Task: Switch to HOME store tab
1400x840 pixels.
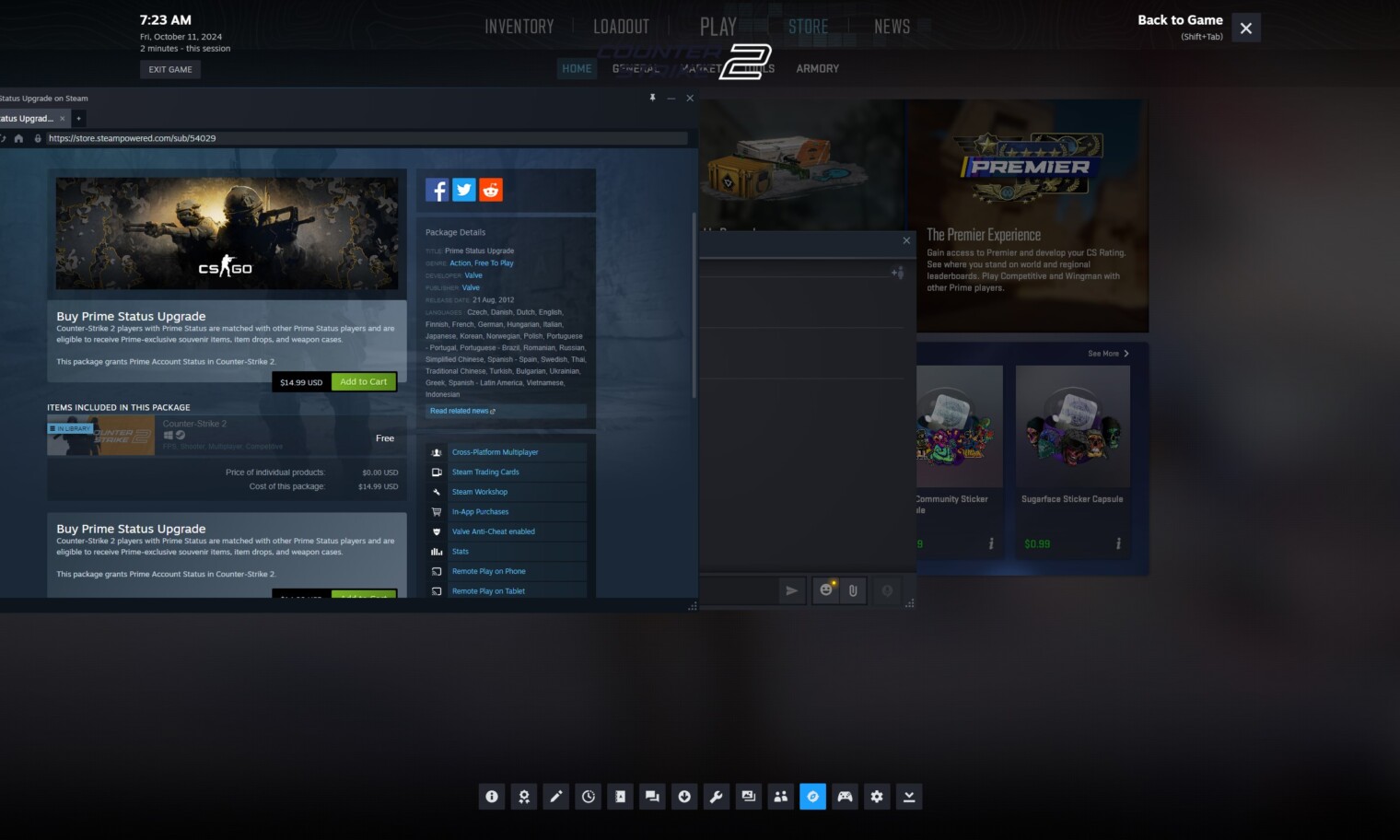Action: point(577,68)
